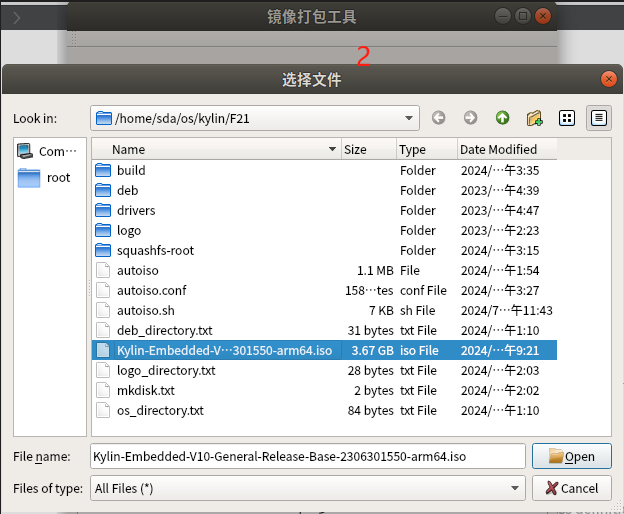The height and width of the screenshot is (514, 624).
Task: Select the autoiso.sh file name
Action: pos(146,310)
